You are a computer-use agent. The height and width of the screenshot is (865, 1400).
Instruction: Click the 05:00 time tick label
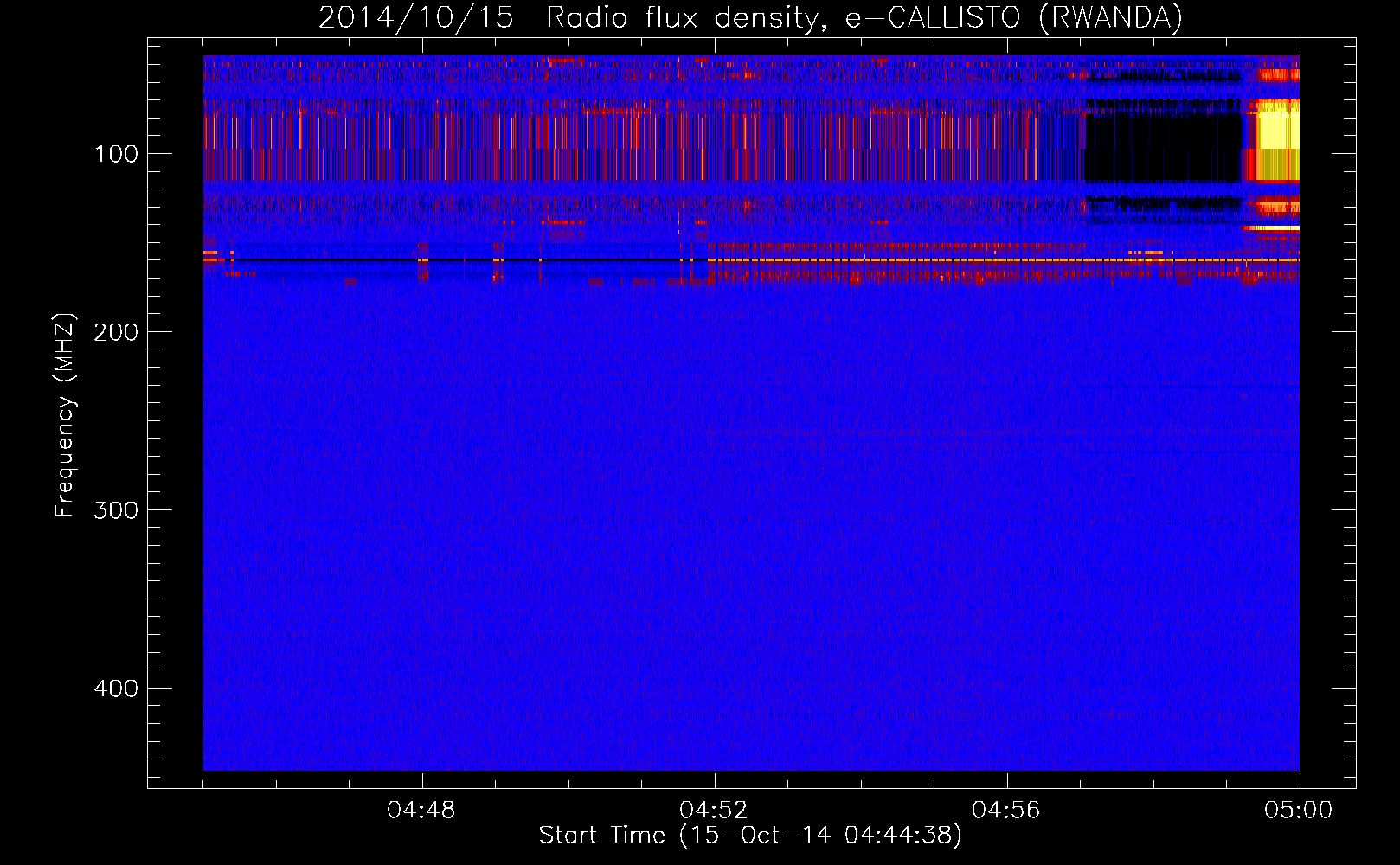(x=1299, y=811)
